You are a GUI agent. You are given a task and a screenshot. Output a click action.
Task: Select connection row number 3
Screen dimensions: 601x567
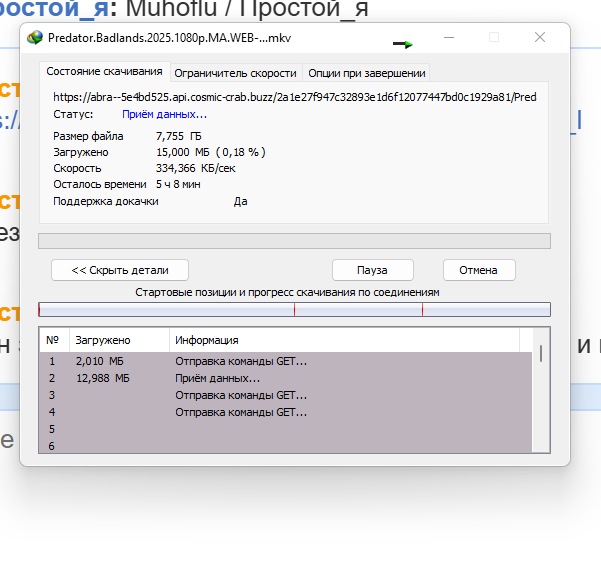pyautogui.click(x=286, y=395)
